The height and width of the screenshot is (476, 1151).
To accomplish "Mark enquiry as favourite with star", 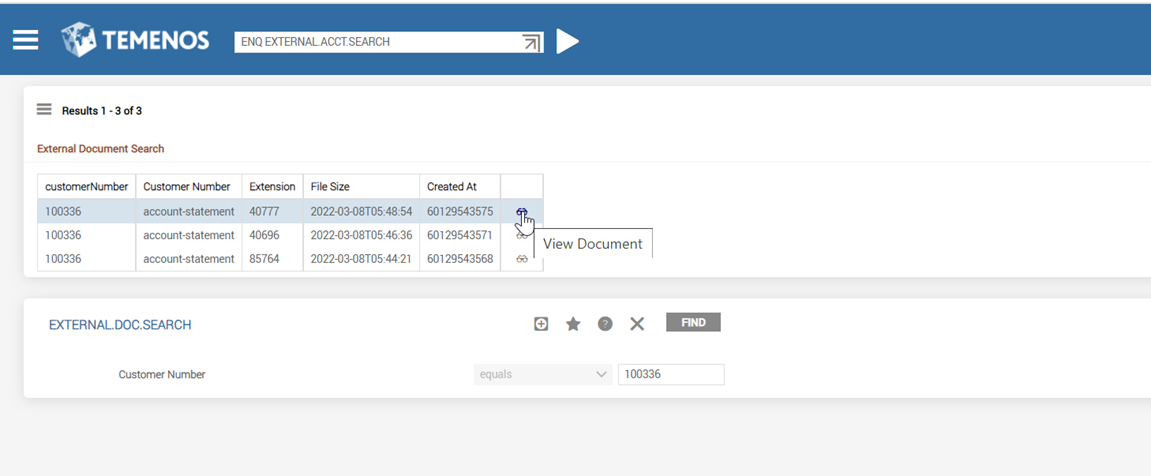I will (x=573, y=324).
